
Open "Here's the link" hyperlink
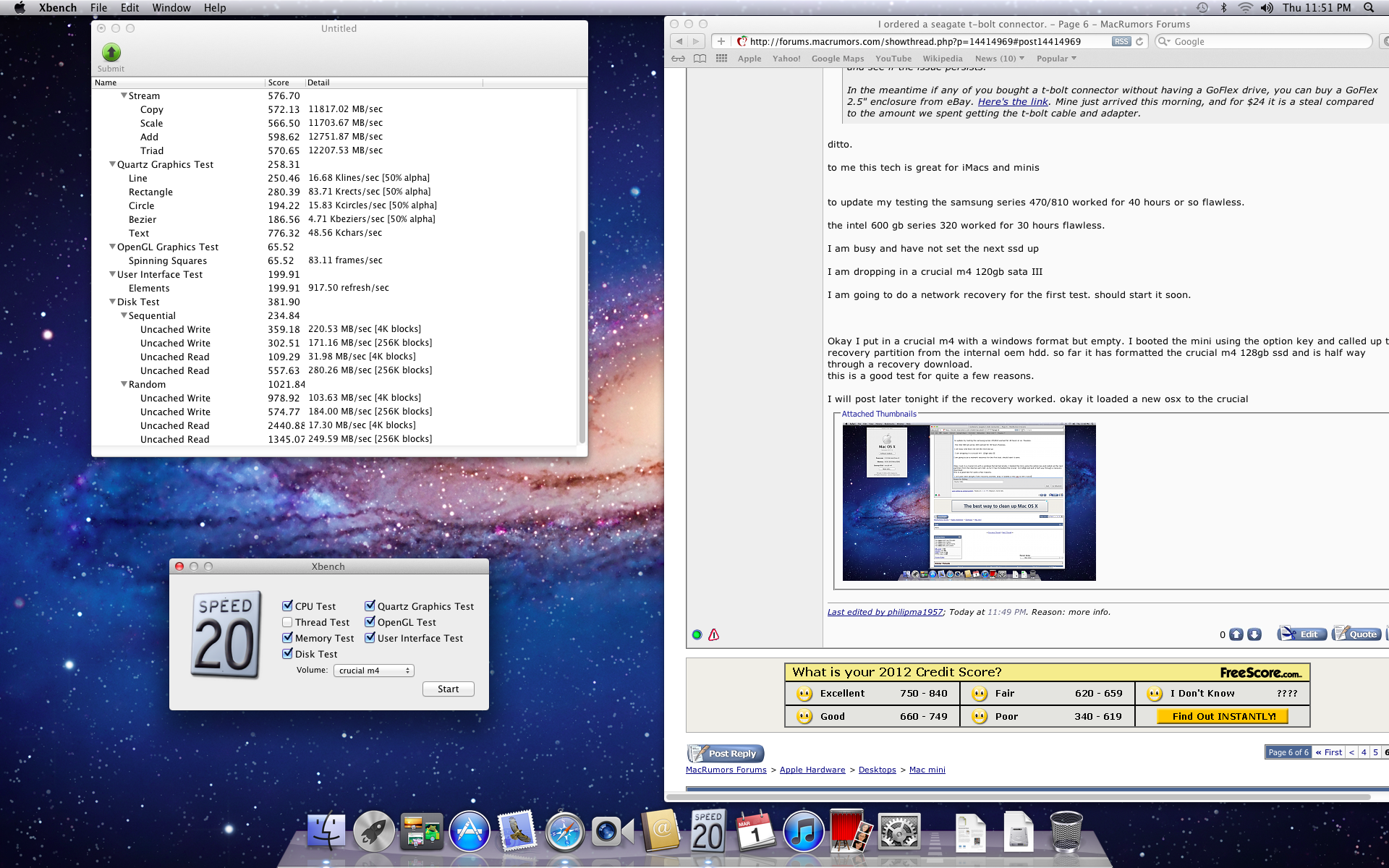coord(1013,102)
